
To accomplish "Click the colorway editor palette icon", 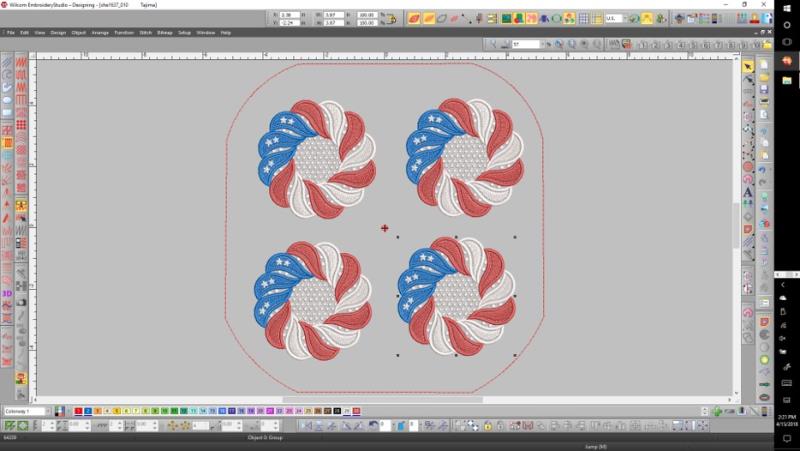I will [x=60, y=411].
